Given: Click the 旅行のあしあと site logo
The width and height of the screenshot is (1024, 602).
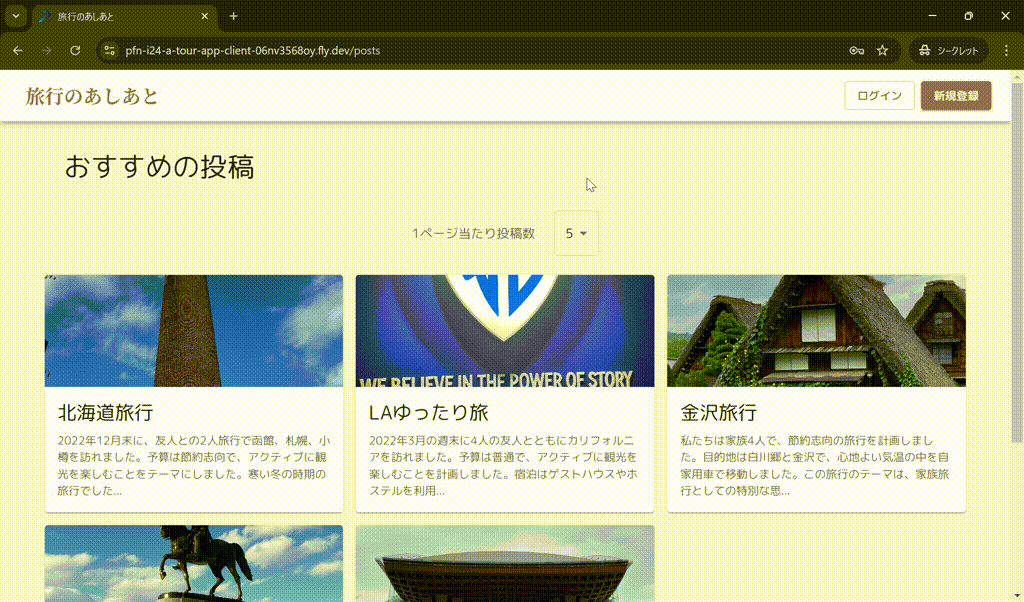Looking at the screenshot, I should pyautogui.click(x=92, y=96).
